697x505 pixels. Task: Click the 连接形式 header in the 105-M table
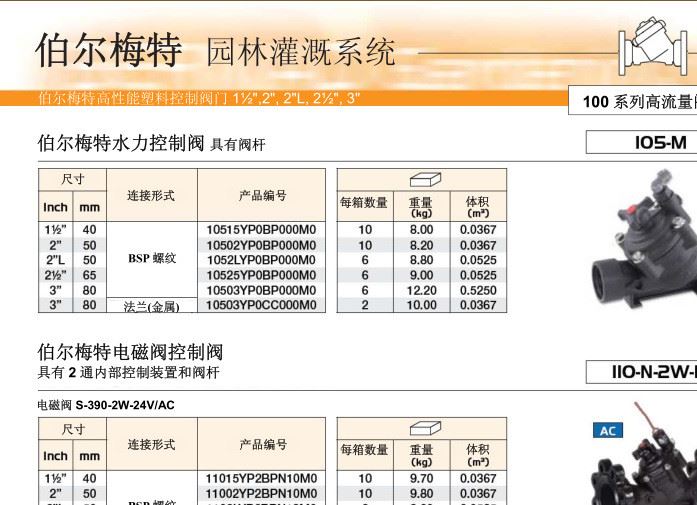151,196
